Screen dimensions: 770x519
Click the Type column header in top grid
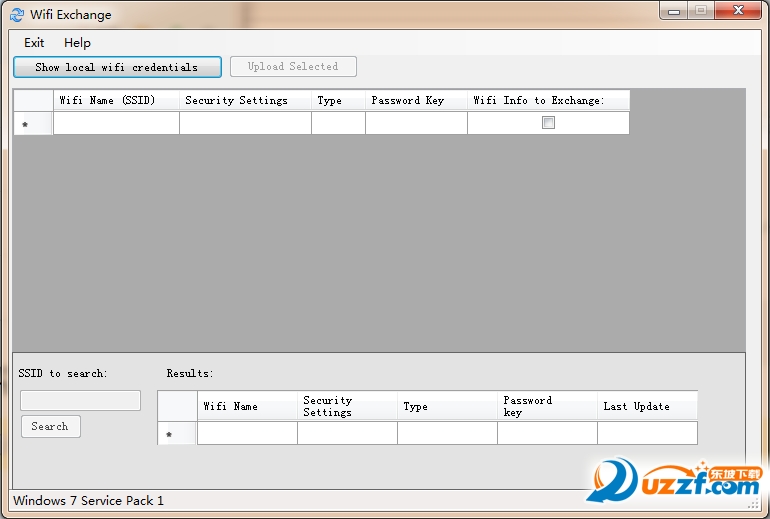(338, 100)
